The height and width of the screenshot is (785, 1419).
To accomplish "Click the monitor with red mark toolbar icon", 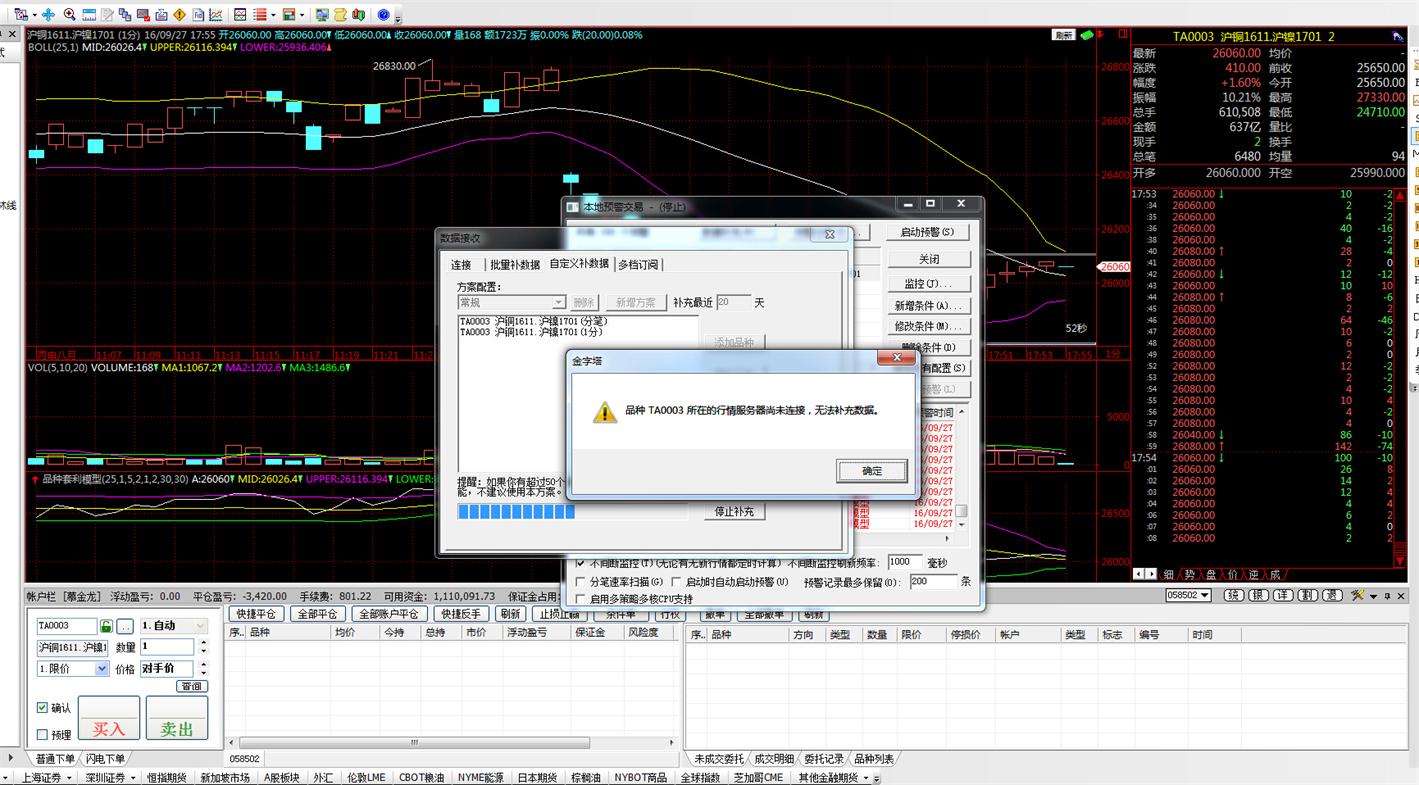I will coord(143,15).
